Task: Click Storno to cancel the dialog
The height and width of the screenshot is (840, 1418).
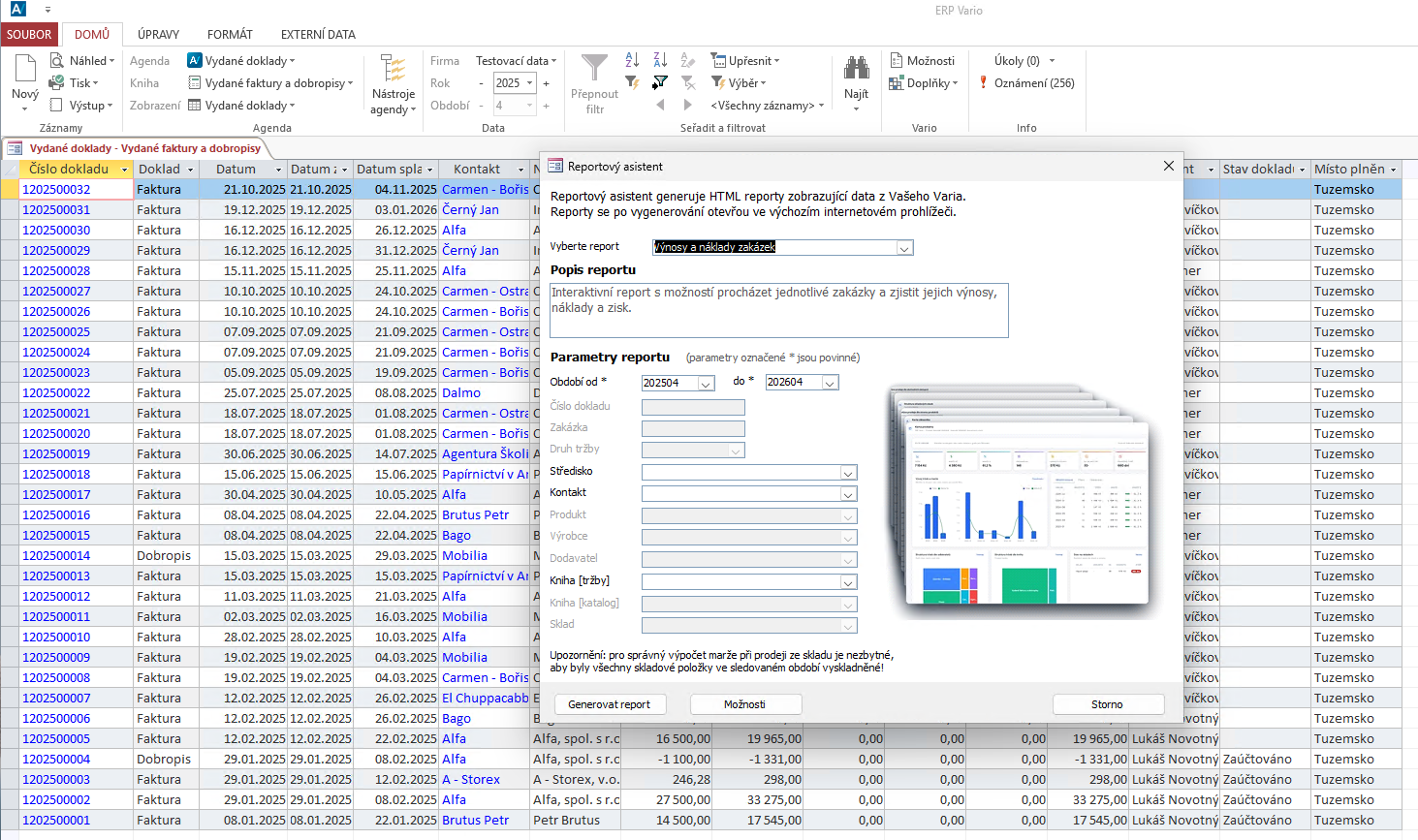Action: (x=1107, y=704)
